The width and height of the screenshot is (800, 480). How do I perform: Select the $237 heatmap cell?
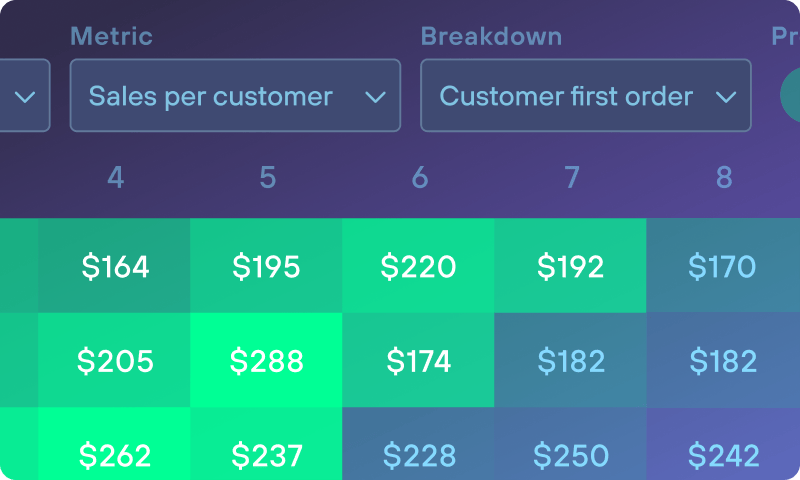pyautogui.click(x=266, y=455)
